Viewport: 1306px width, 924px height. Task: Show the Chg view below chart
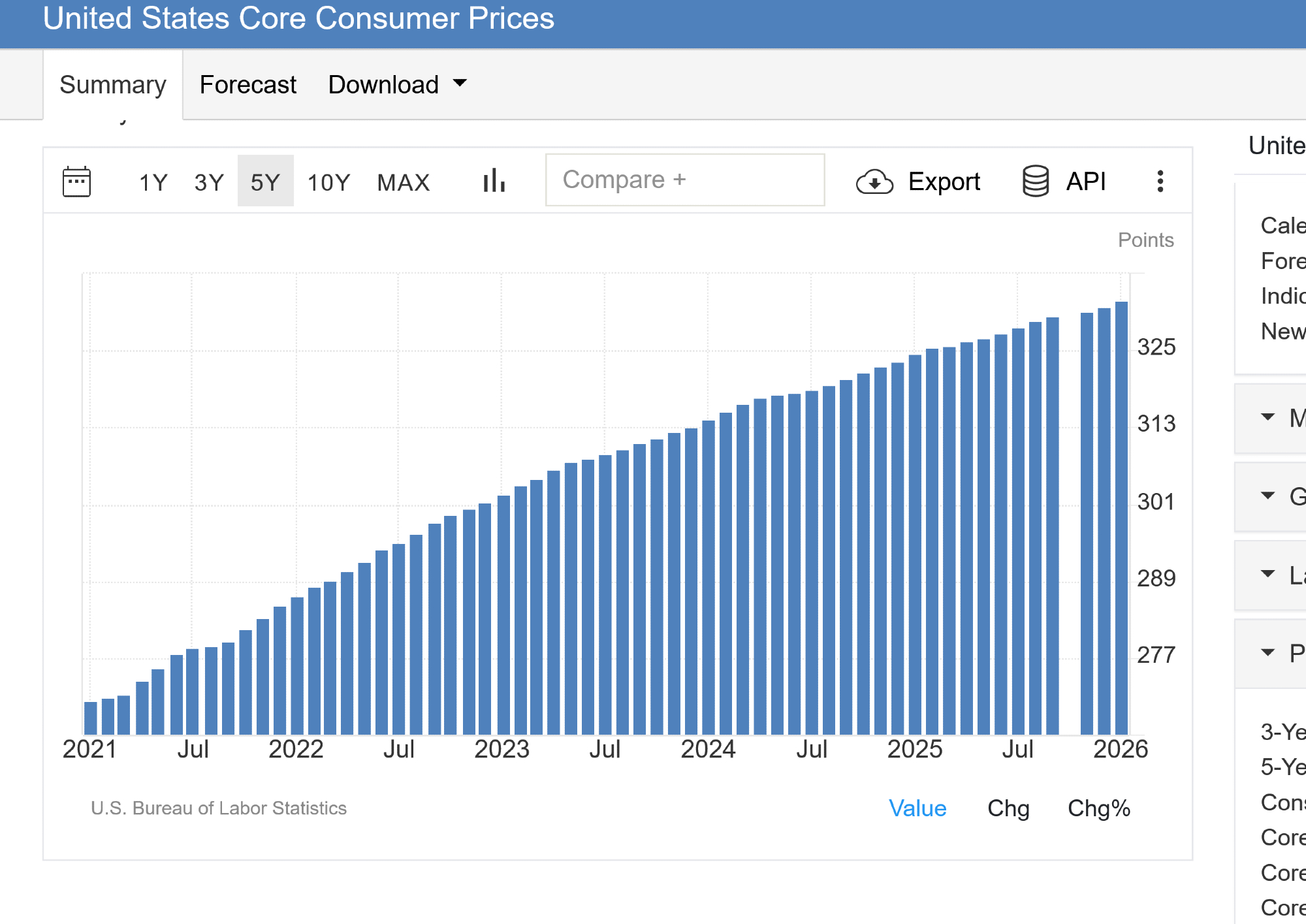pyautogui.click(x=1008, y=808)
